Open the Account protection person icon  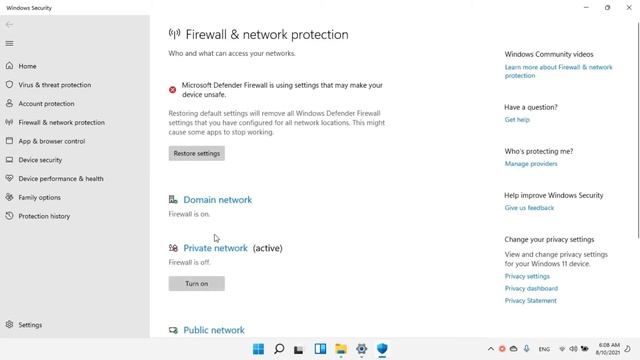pyautogui.click(x=9, y=103)
